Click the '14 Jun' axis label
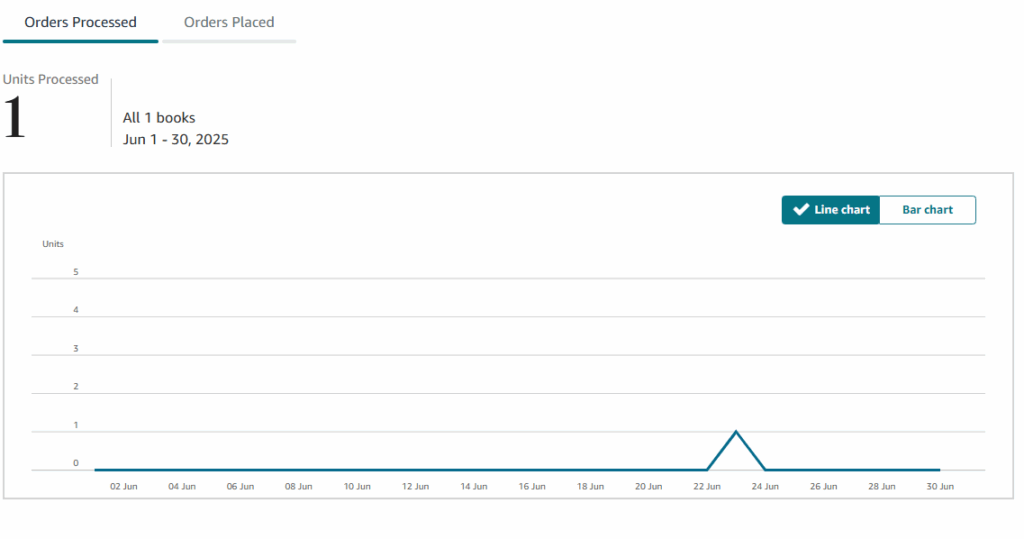 click(x=473, y=486)
